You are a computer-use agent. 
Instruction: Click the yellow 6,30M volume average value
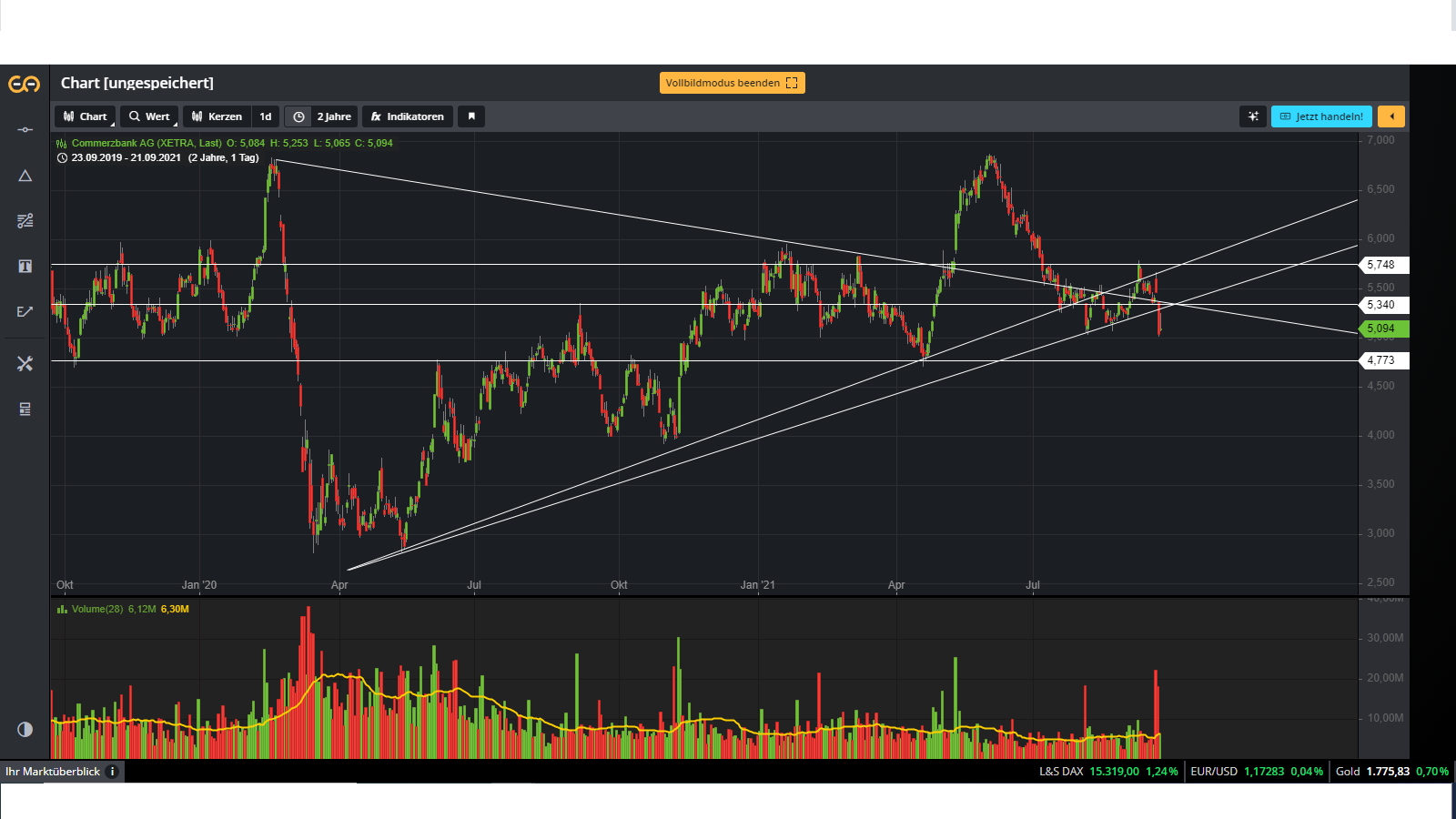[x=175, y=609]
